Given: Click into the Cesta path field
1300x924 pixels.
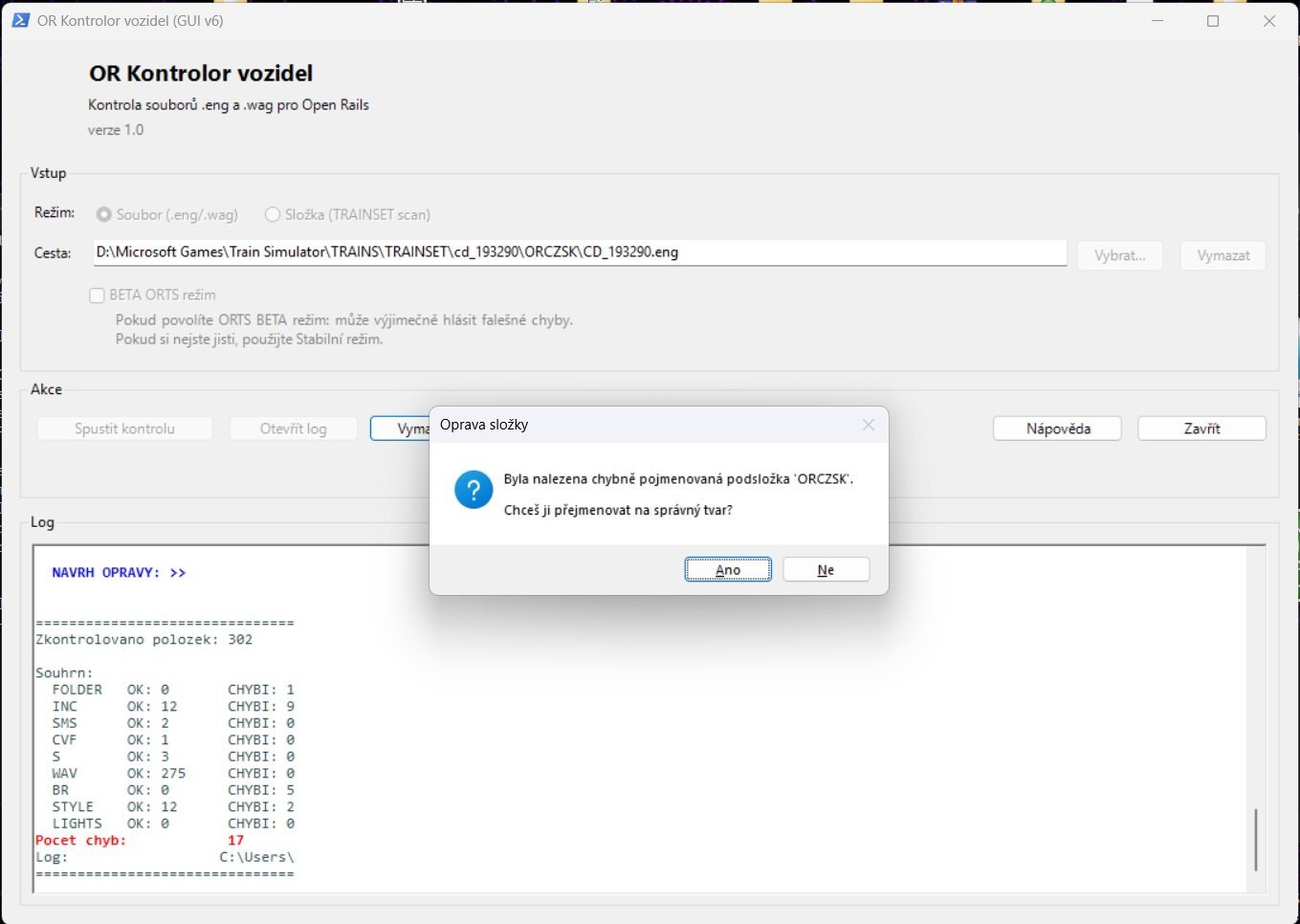Looking at the screenshot, I should [580, 253].
